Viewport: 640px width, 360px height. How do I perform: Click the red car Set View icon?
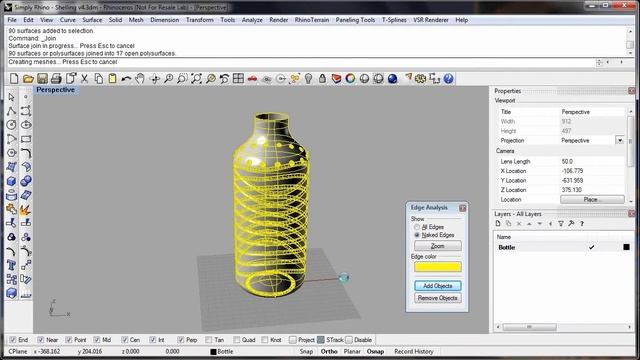[x=252, y=78]
